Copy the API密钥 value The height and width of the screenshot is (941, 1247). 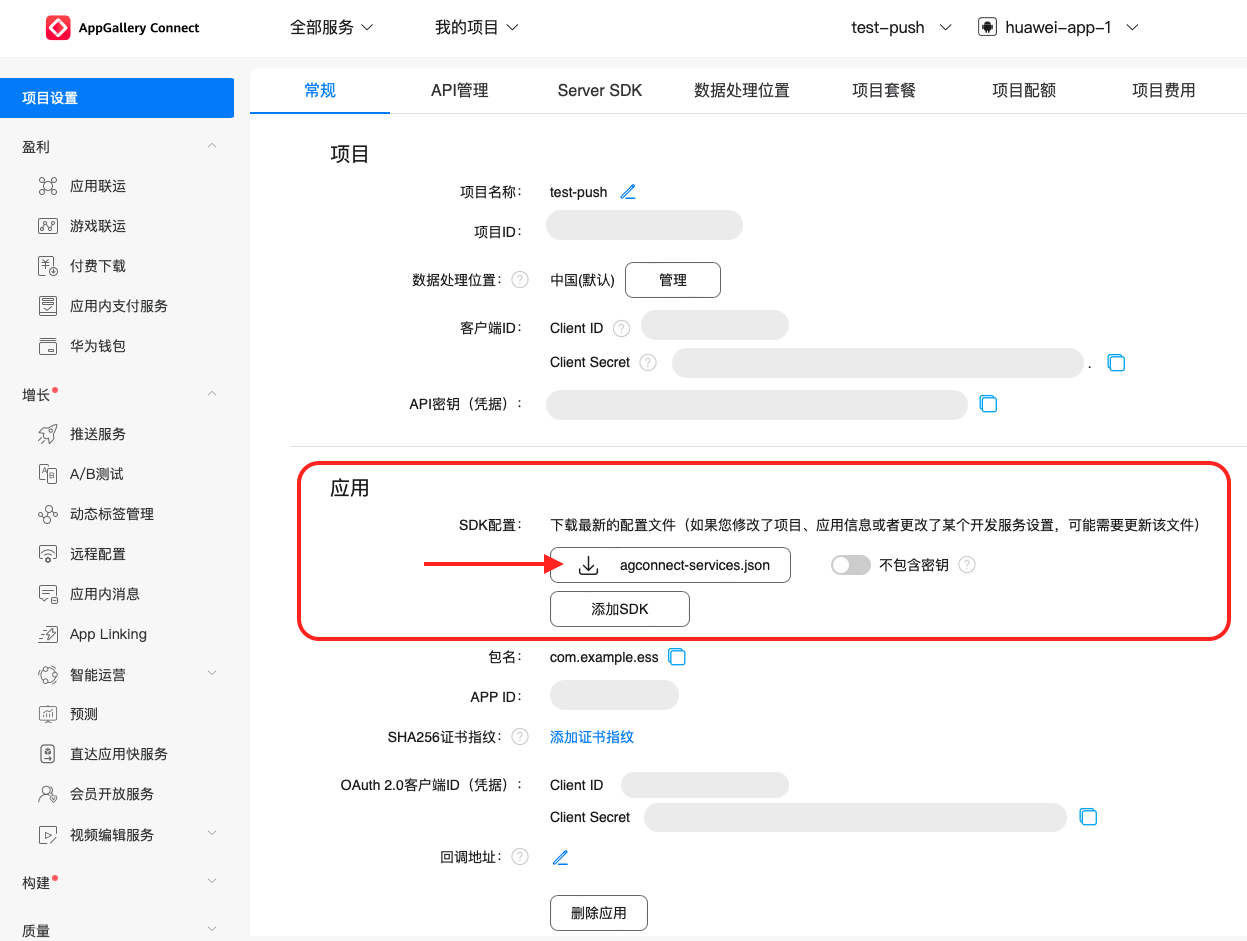988,404
